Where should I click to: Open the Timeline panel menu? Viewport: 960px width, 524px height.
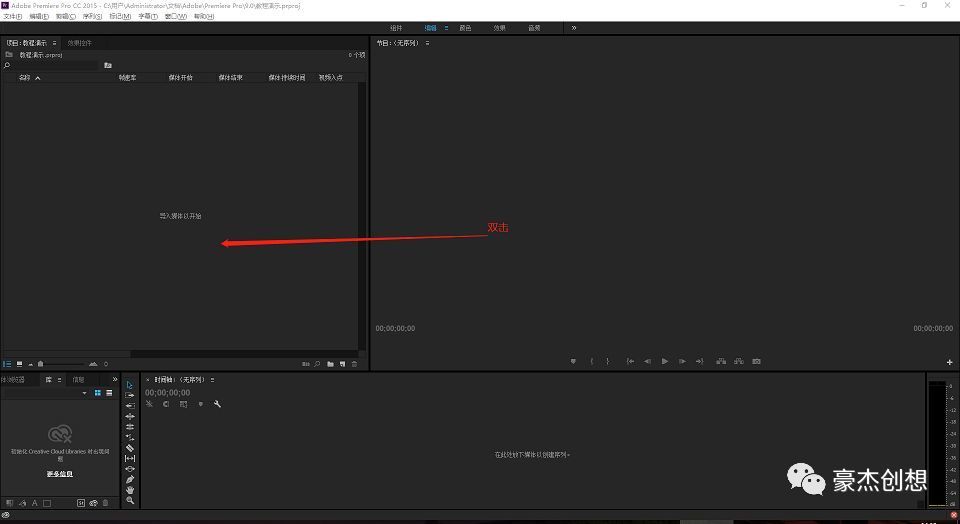click(212, 380)
